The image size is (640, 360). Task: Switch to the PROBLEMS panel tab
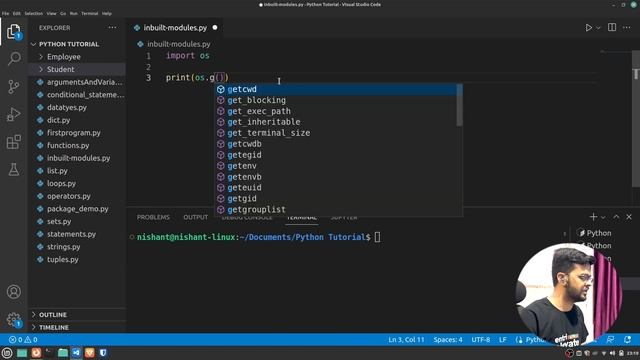[153, 217]
